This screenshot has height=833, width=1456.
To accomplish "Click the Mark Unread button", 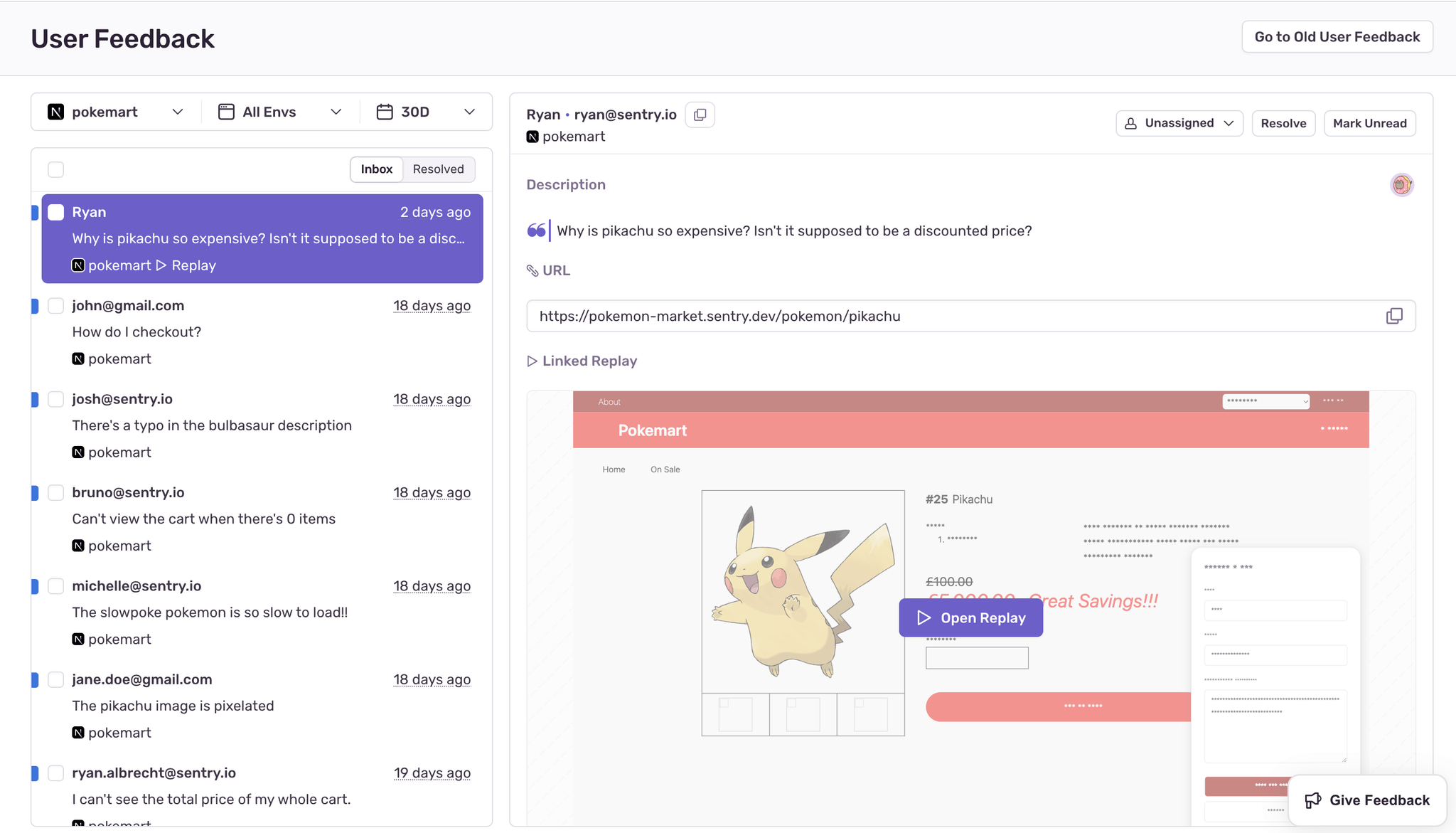I will coord(1369,123).
